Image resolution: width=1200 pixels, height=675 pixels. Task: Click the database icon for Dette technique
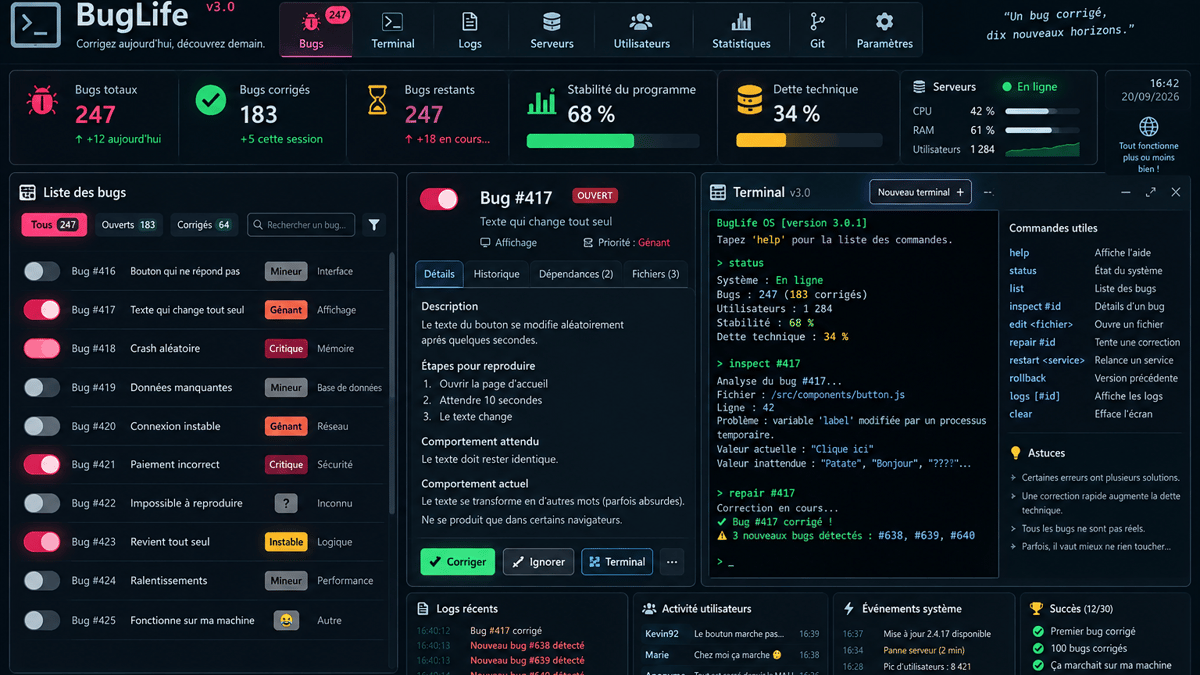coord(750,100)
